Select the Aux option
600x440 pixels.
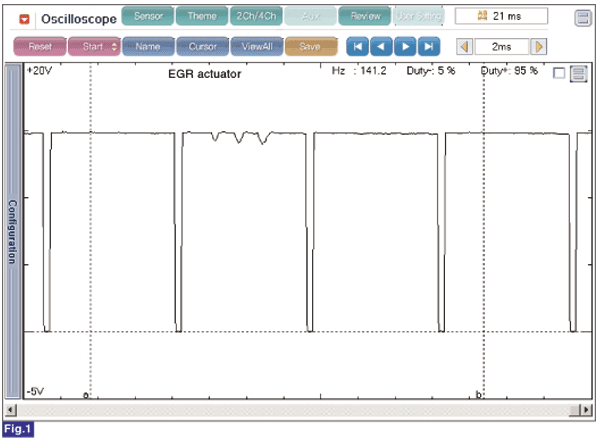(x=310, y=16)
